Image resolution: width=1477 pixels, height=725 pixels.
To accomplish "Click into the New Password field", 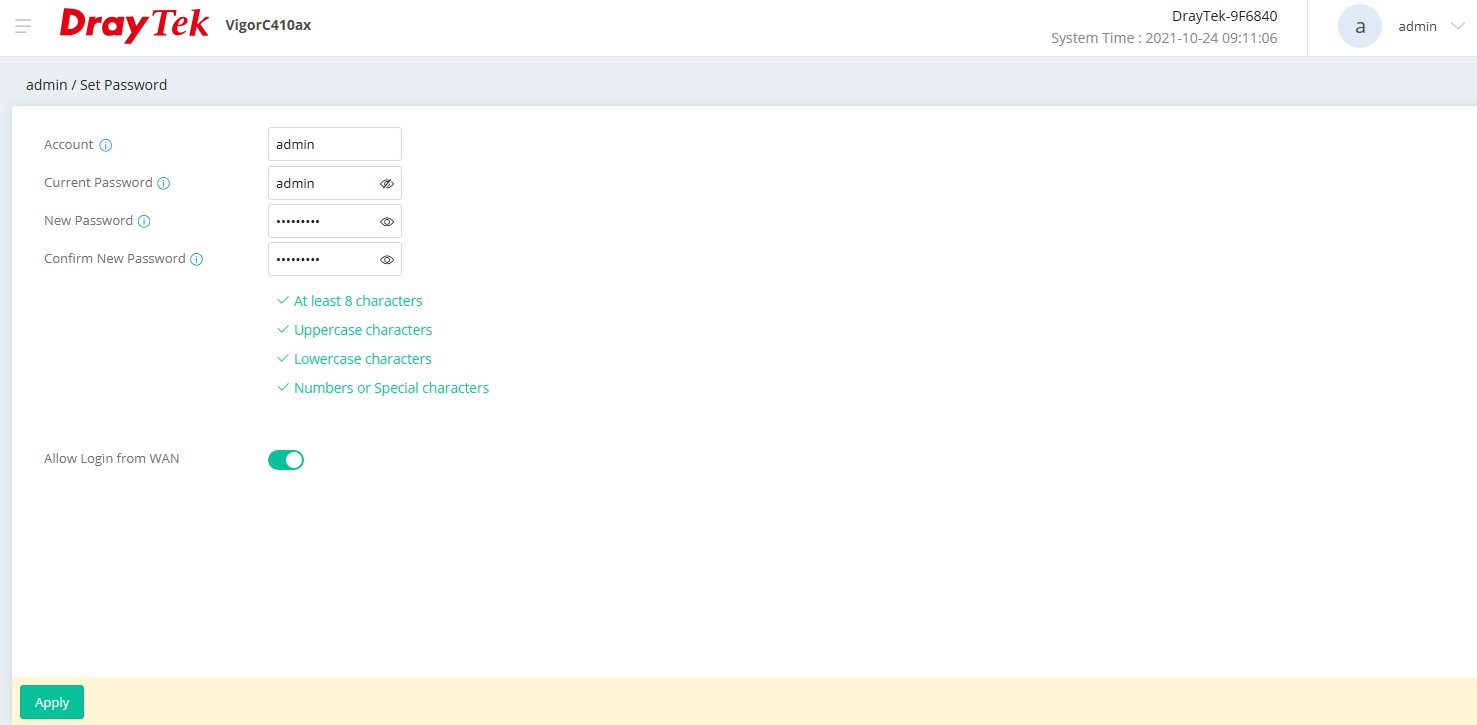I will tap(322, 221).
